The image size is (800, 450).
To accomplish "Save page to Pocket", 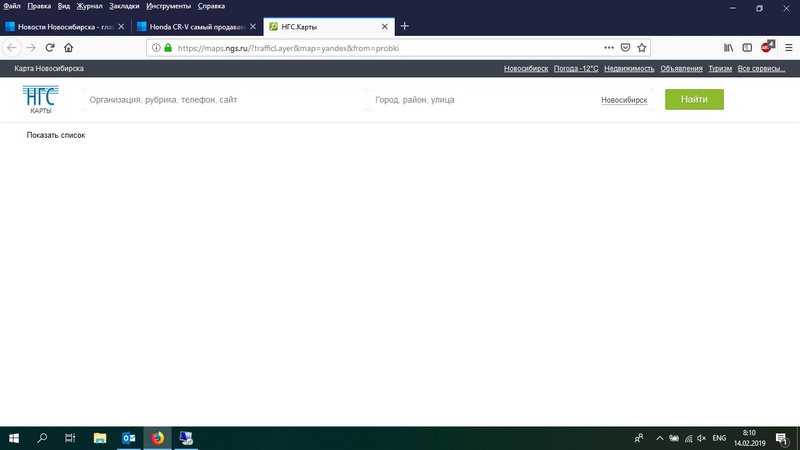I will point(625,47).
